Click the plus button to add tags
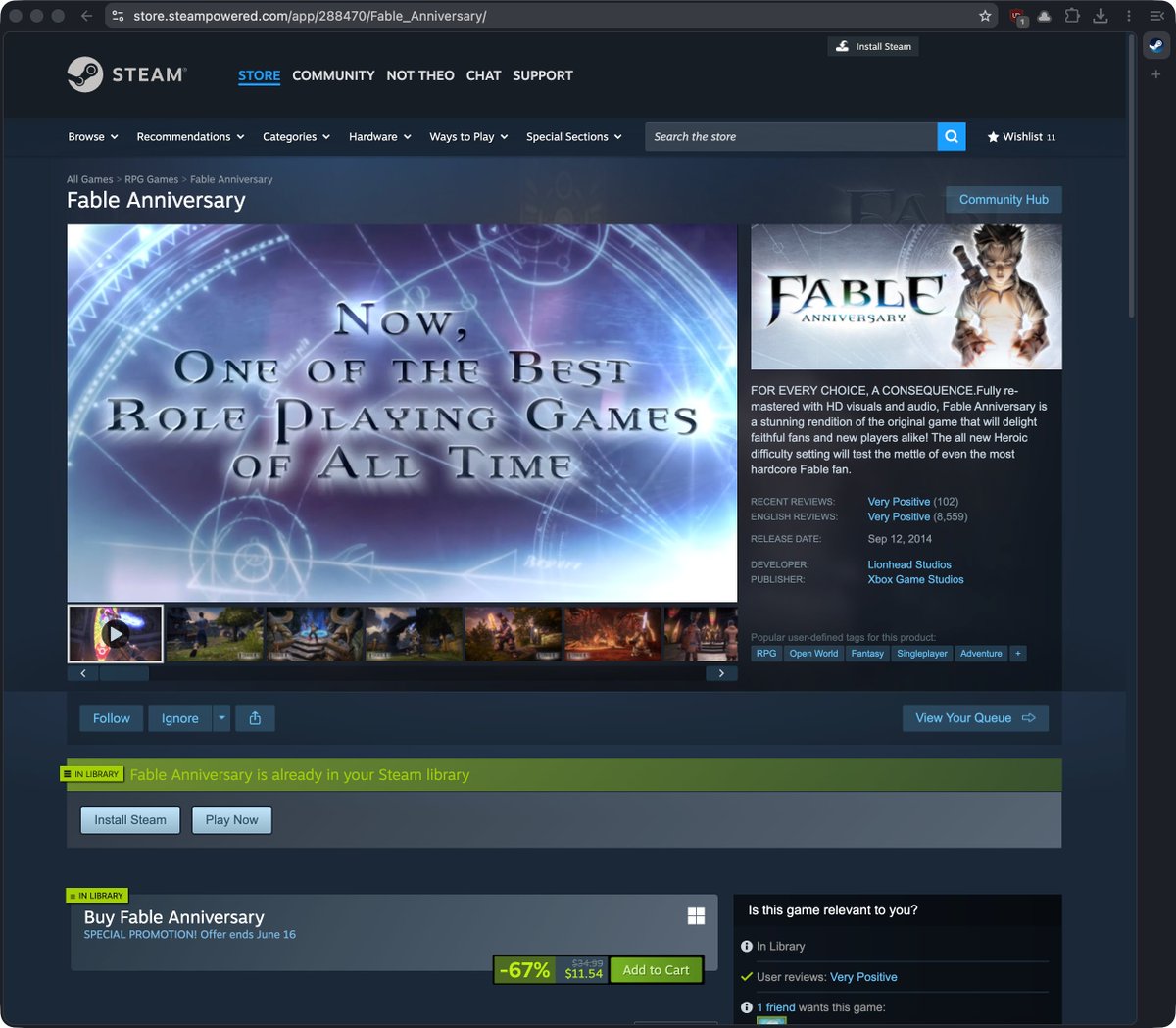The height and width of the screenshot is (1028, 1176). 1018,654
